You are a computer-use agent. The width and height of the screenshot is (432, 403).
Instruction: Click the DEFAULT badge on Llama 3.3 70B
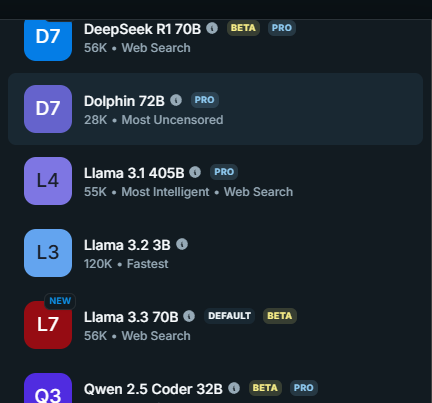(x=229, y=316)
